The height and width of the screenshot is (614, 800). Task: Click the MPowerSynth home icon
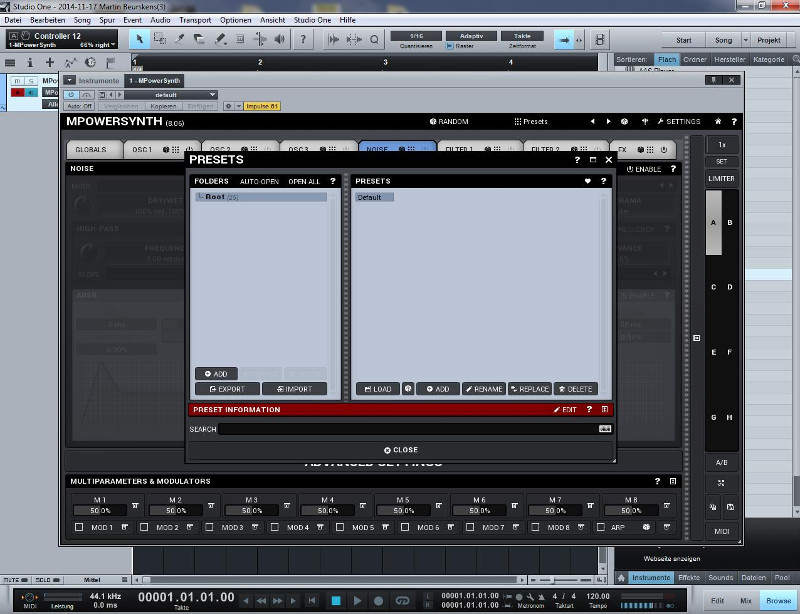point(718,121)
